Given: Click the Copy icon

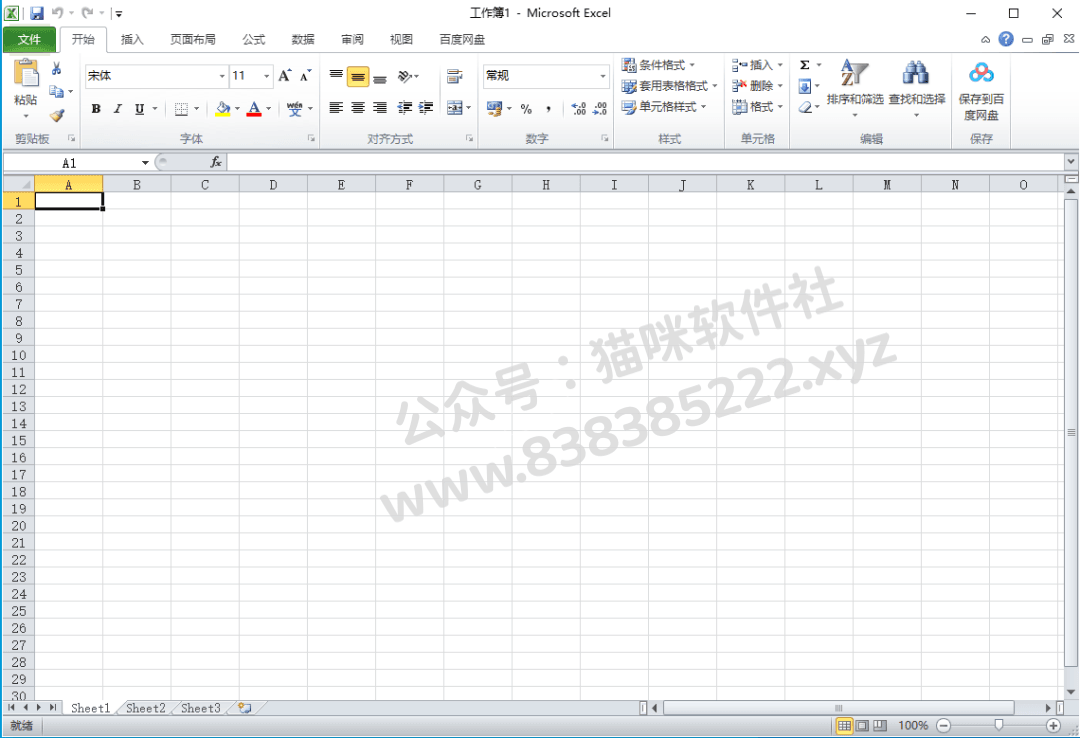Looking at the screenshot, I should (56, 92).
